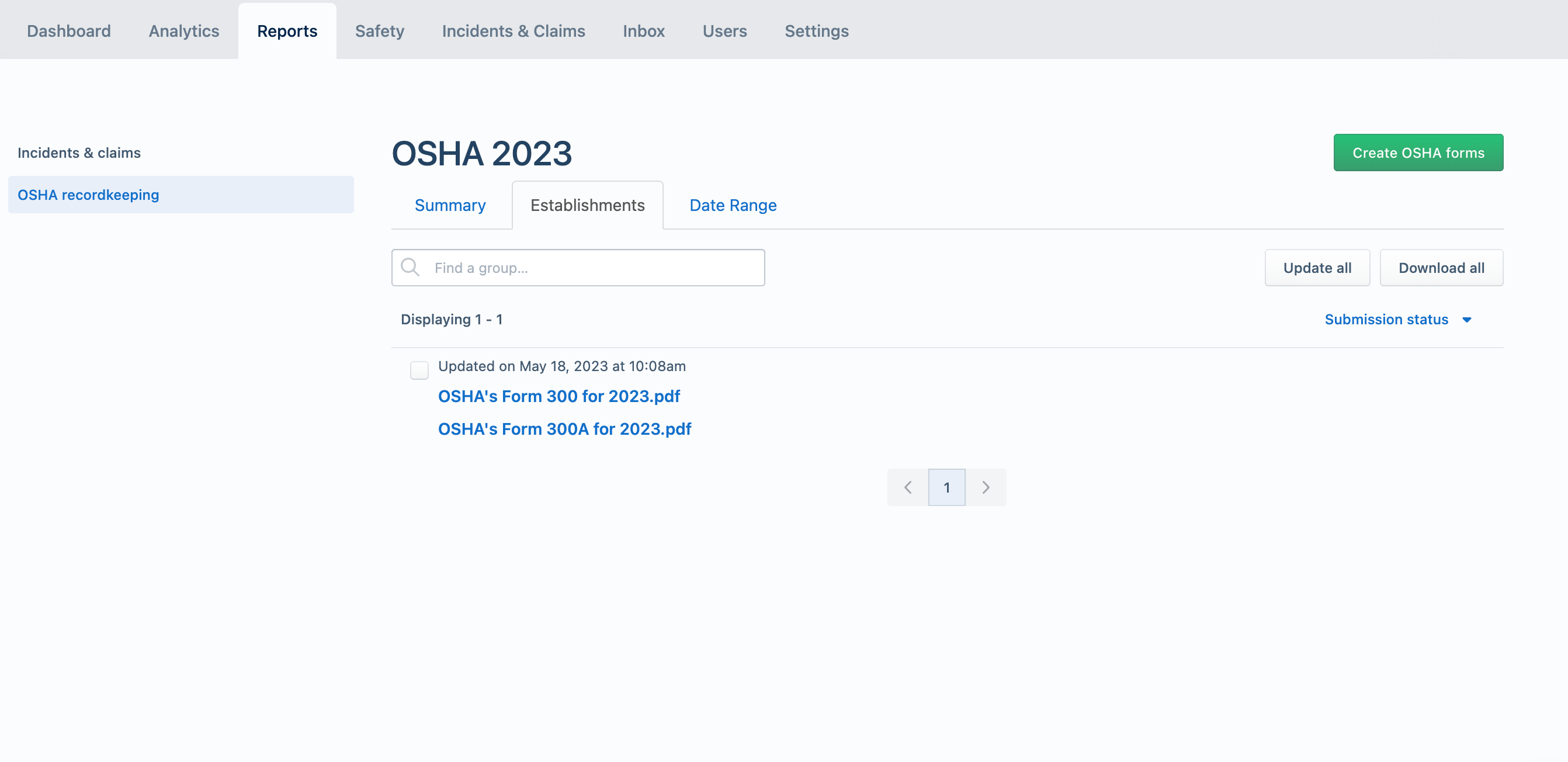Click the Create OSHA forms button
This screenshot has width=1568, height=762.
click(x=1418, y=152)
